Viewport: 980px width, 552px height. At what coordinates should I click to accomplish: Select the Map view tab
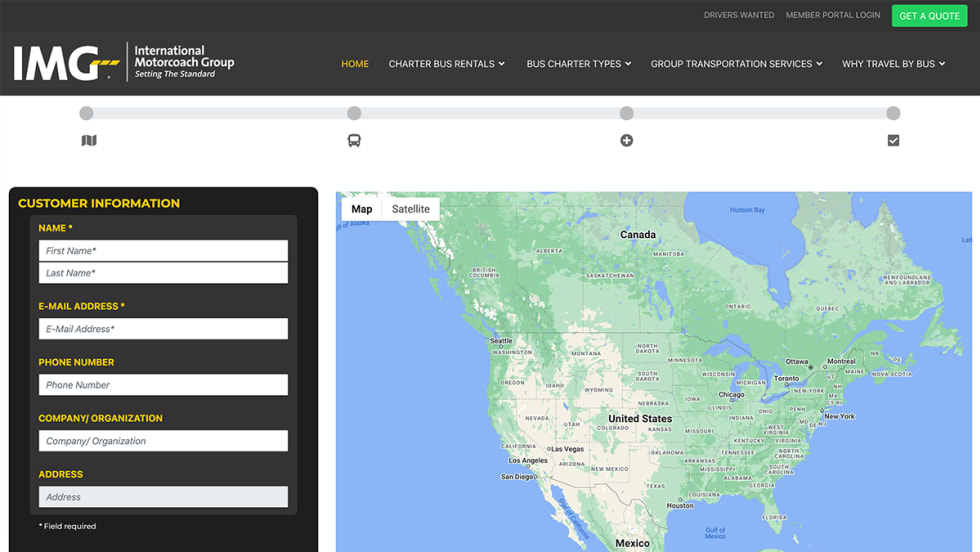click(361, 209)
